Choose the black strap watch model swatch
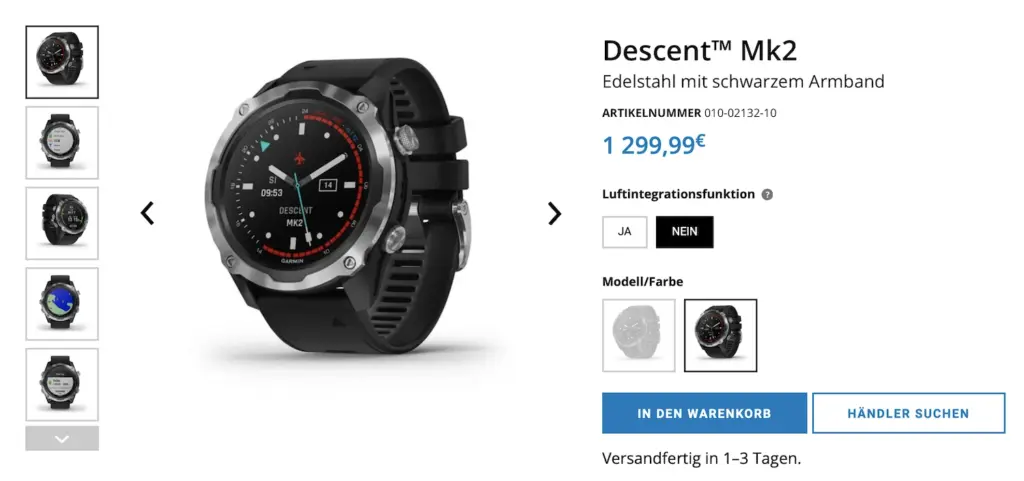 tap(720, 335)
